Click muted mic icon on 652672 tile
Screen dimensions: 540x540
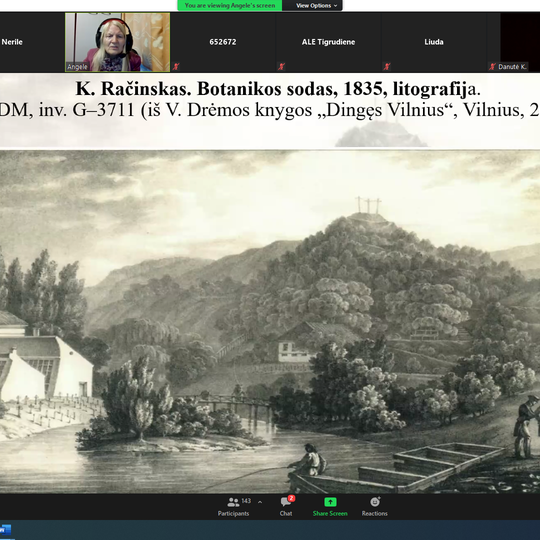176,66
